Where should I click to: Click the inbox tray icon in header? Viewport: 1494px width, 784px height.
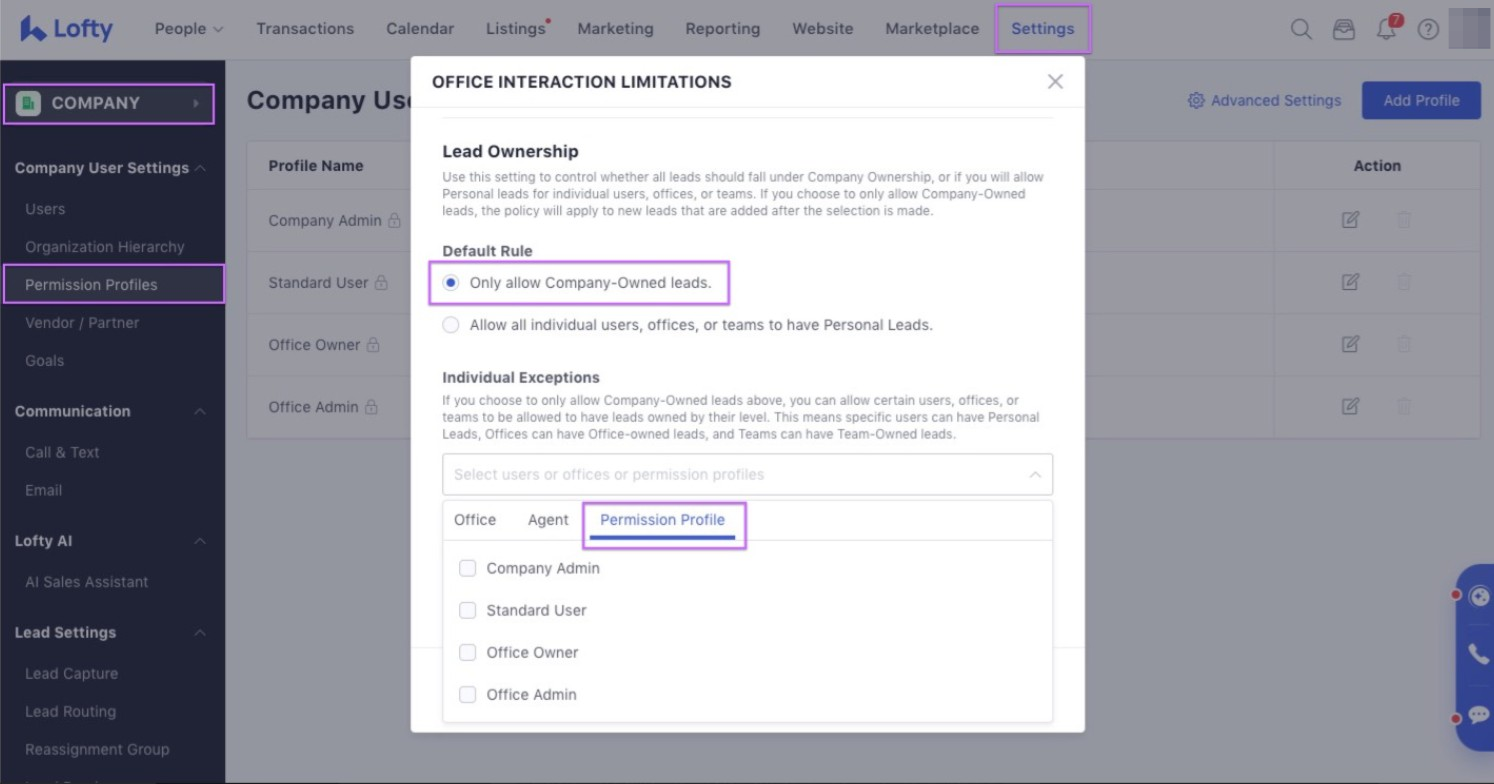tap(1344, 29)
